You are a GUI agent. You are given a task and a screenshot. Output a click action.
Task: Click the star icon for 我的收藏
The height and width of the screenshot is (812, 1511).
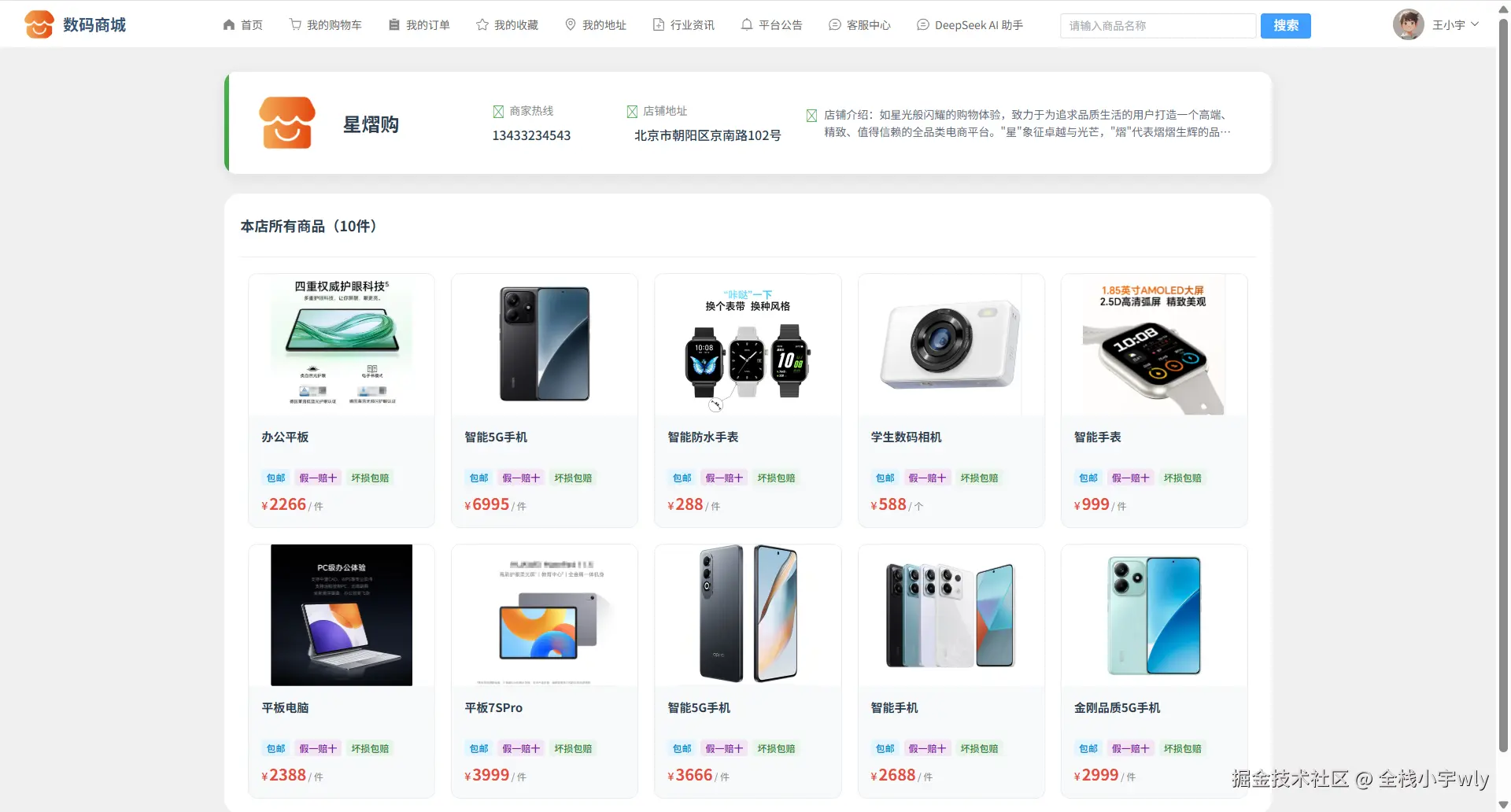(x=482, y=25)
